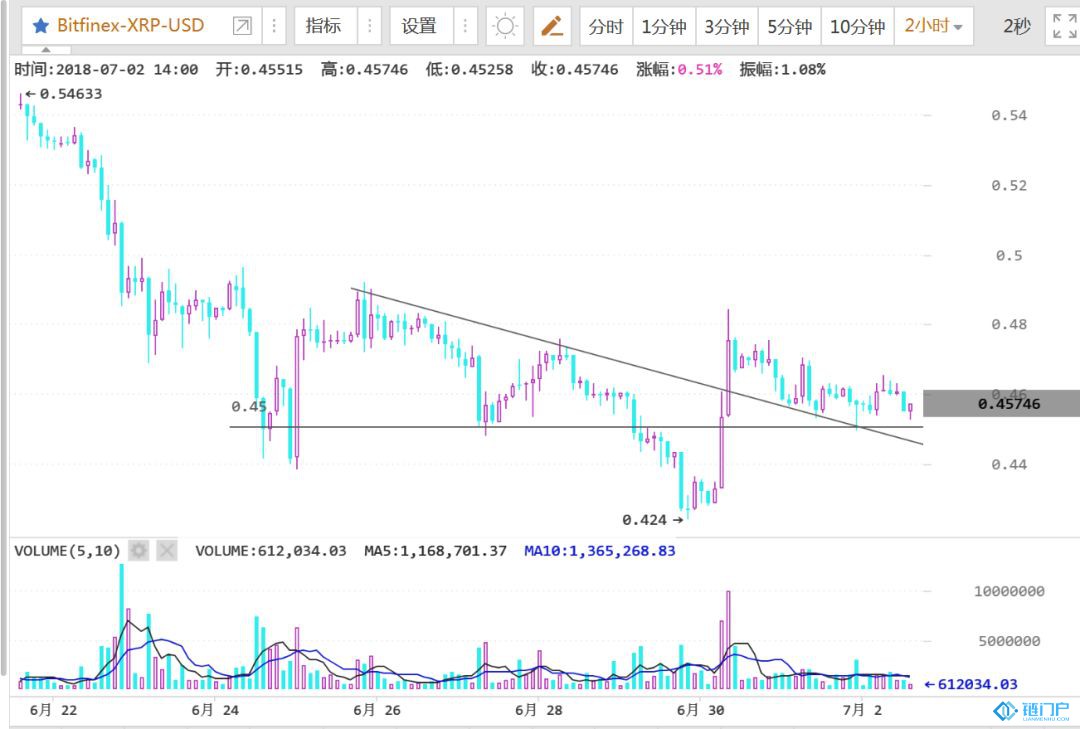
Task: Select the horizontal 0.45 support line
Action: (576, 427)
